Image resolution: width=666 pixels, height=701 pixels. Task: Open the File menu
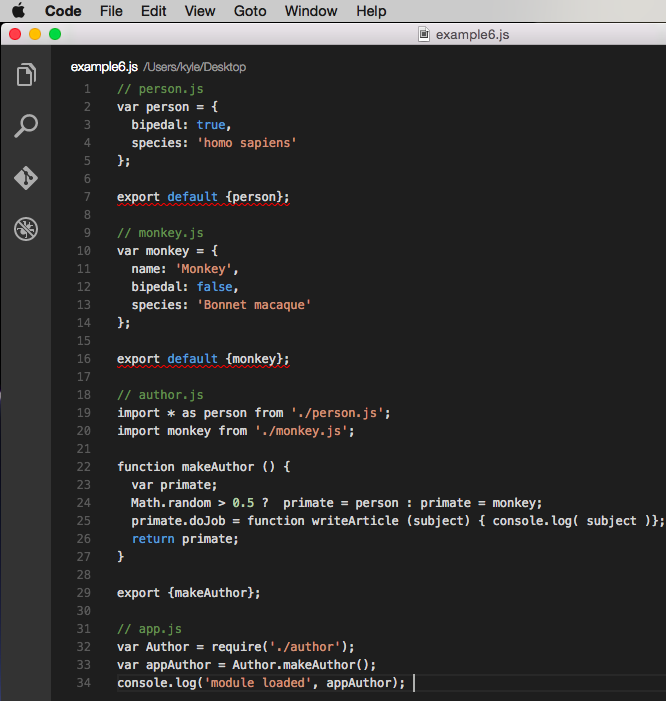point(111,11)
